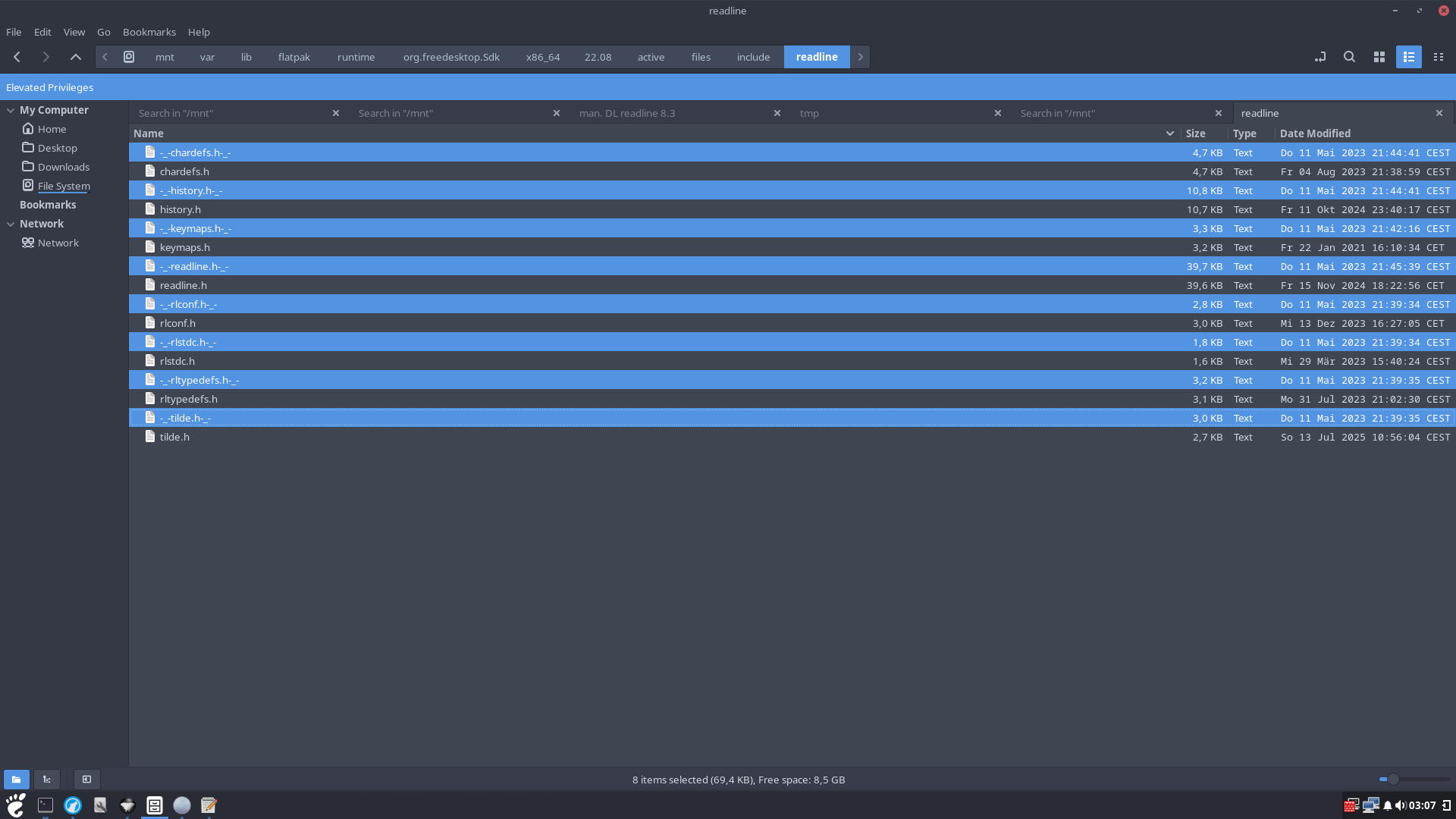This screenshot has height=819, width=1456.
Task: Open the Bookmarks menu
Action: 149,32
